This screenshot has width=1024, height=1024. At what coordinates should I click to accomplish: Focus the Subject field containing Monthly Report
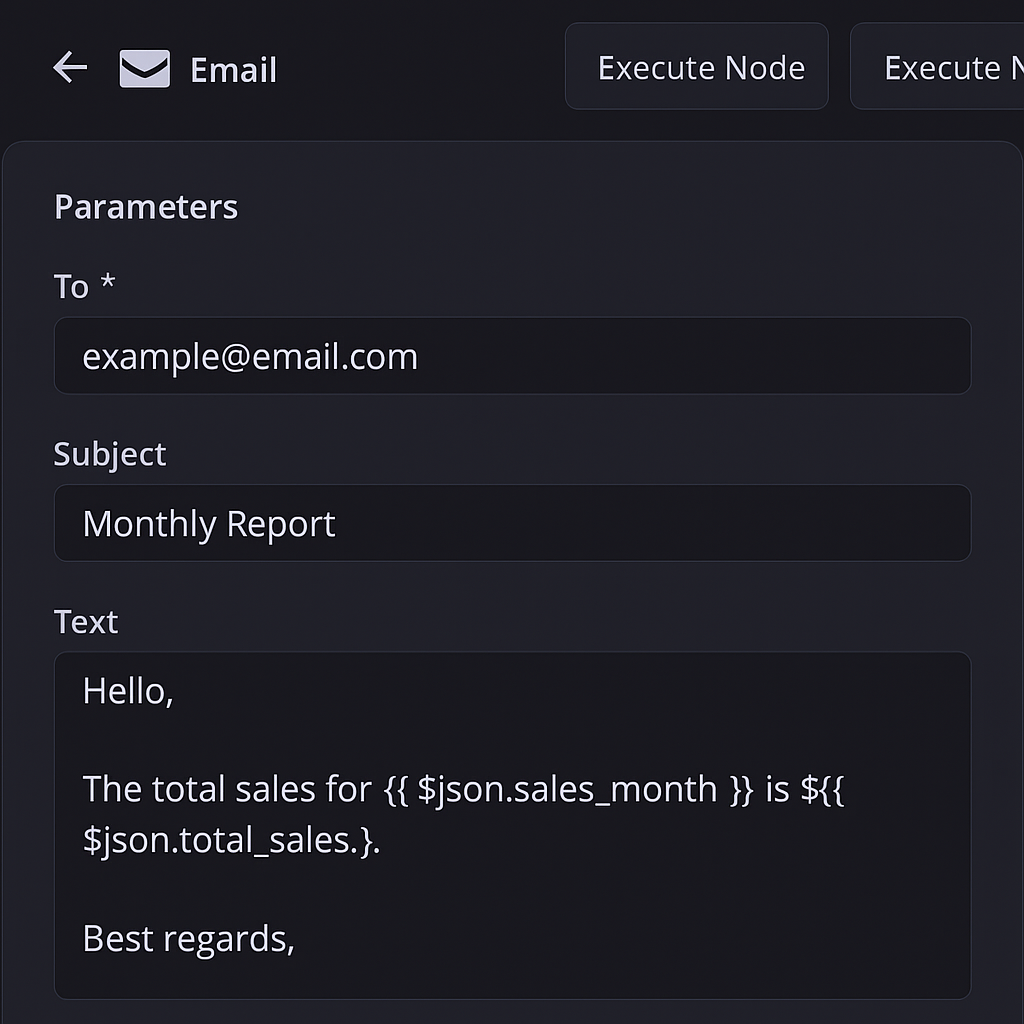pos(512,523)
